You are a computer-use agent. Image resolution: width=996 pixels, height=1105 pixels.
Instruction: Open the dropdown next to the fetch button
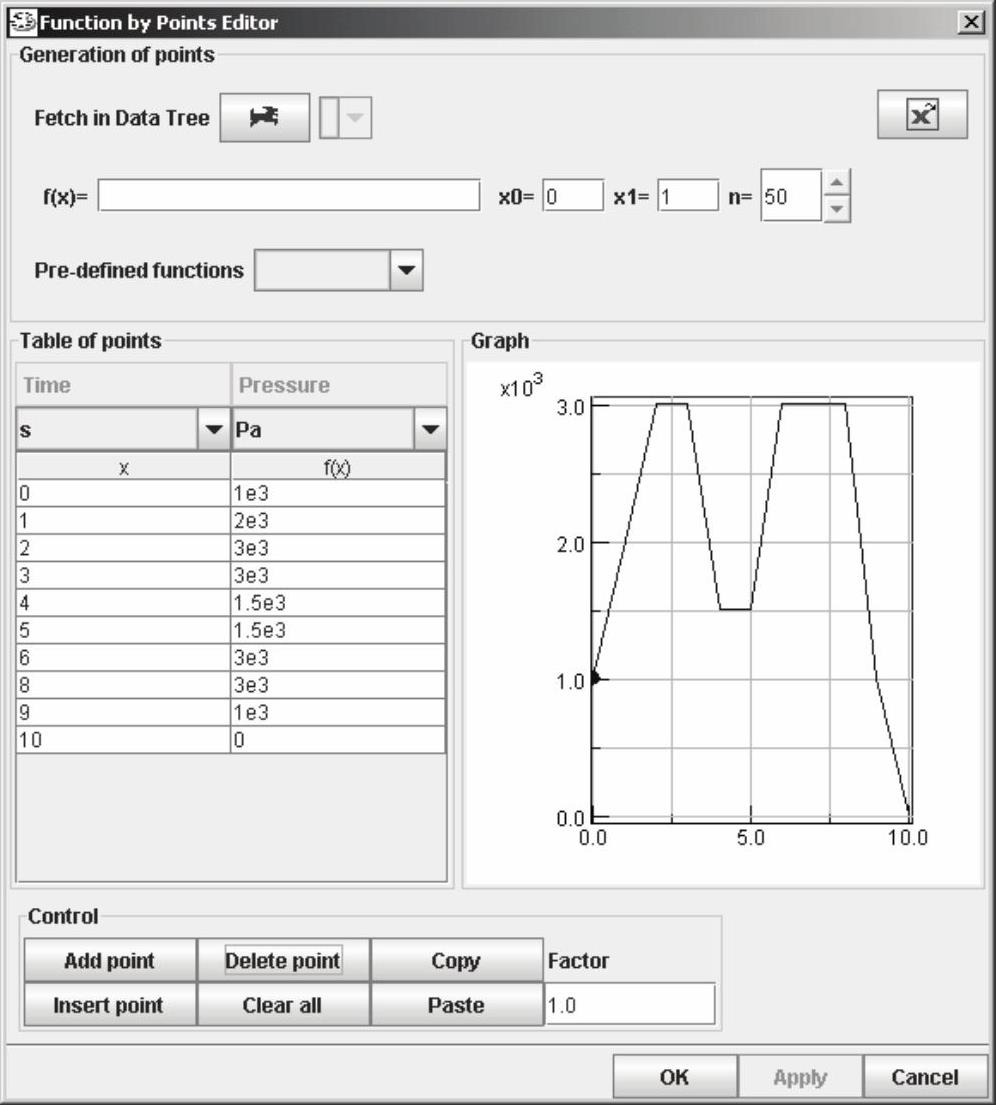[x=356, y=119]
